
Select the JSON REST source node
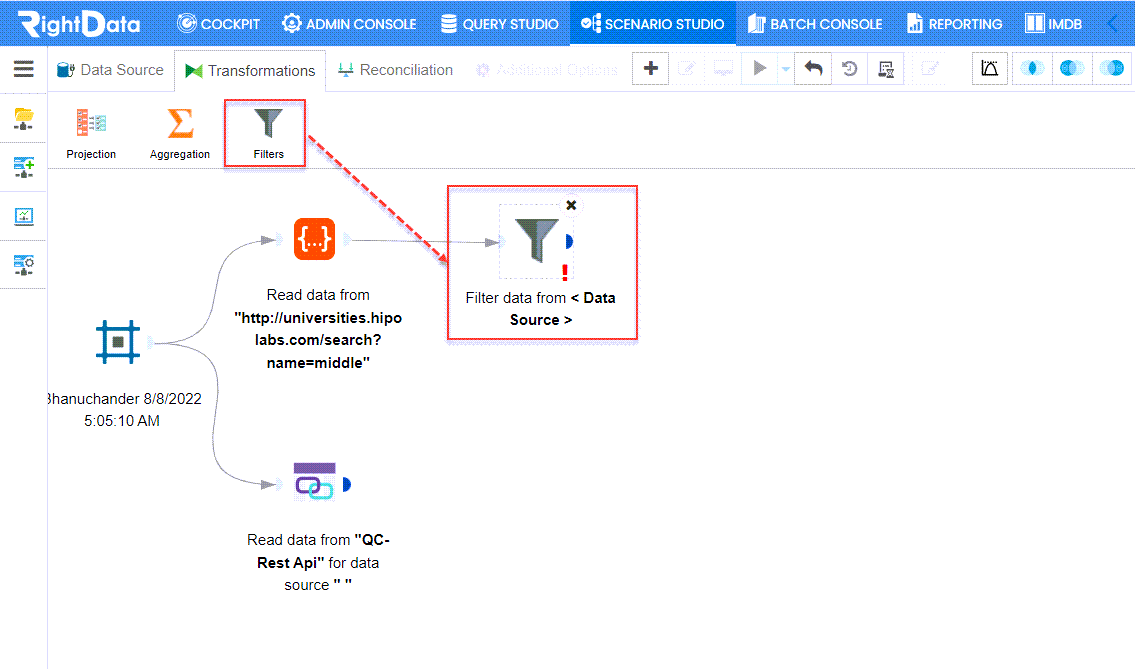click(314, 238)
